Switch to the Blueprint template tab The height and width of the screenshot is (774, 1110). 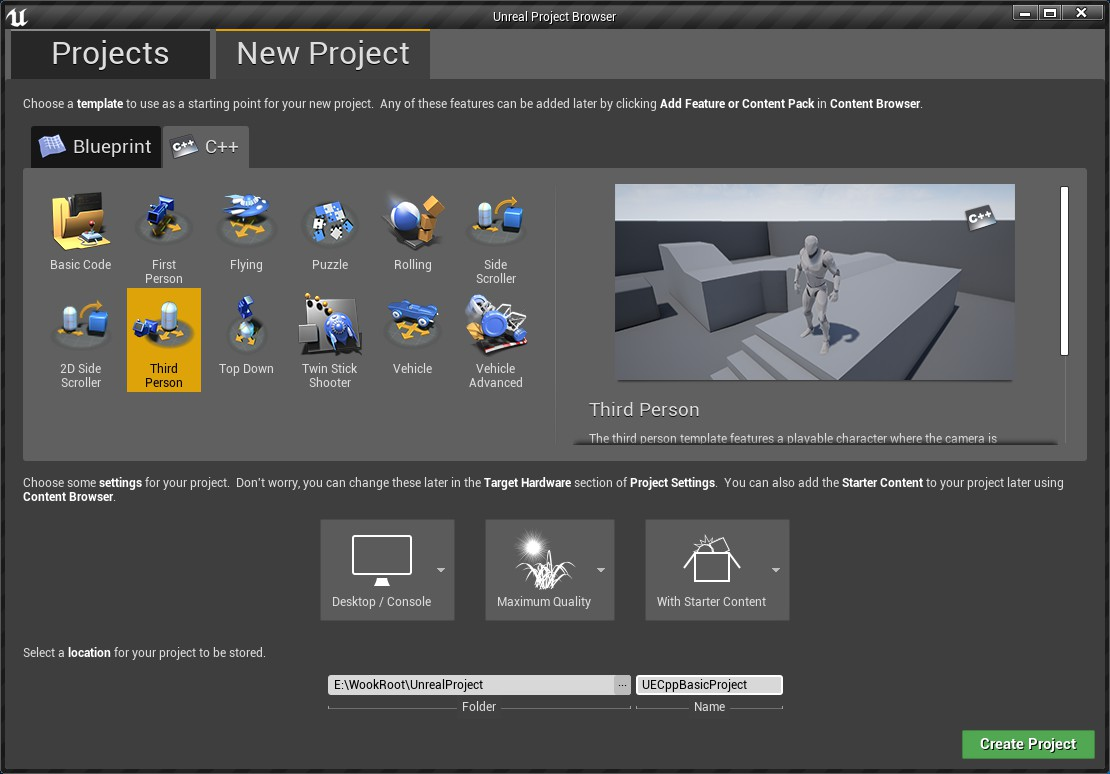coord(96,147)
